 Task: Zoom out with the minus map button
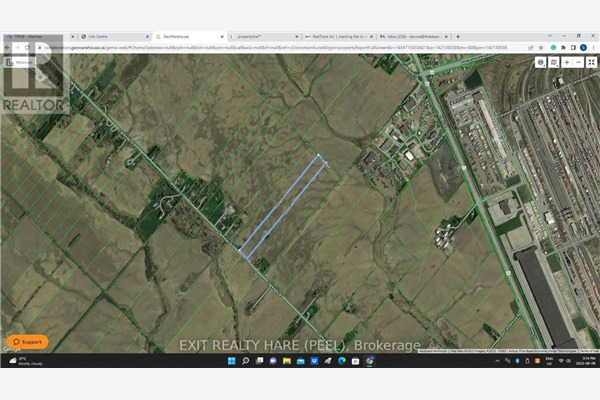pos(579,62)
